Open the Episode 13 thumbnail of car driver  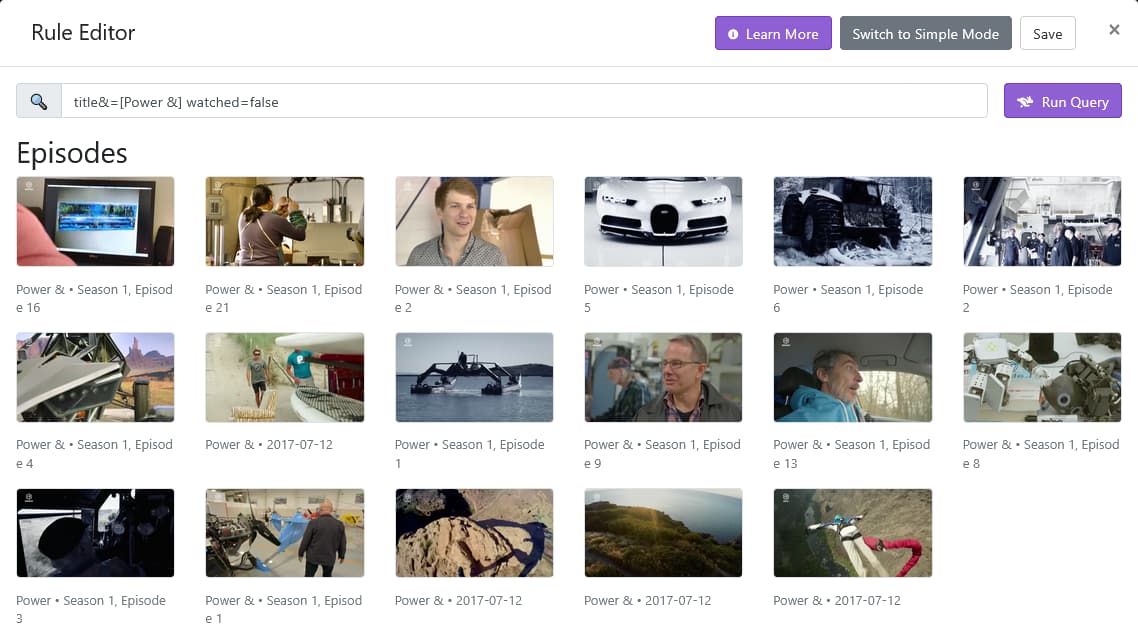pos(852,377)
